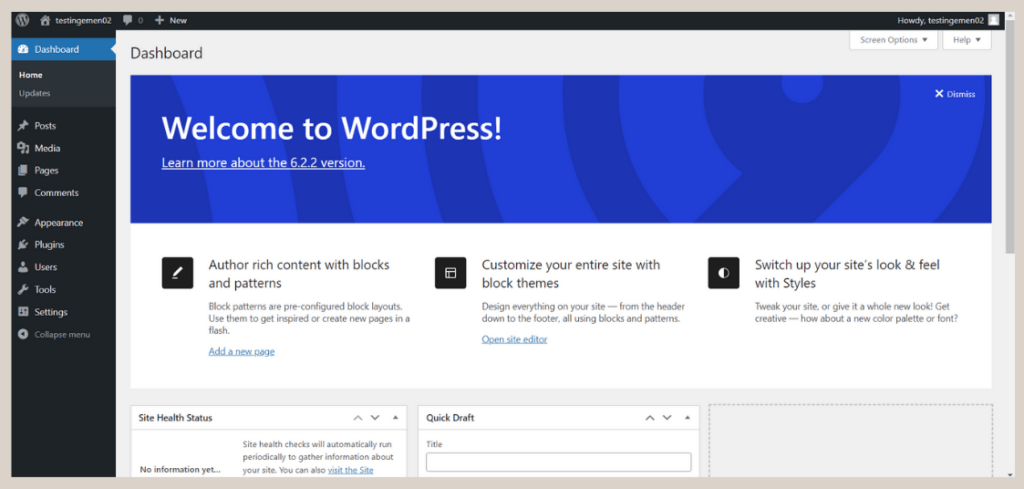
Task: Go to Updates submenu under Dashboard
Action: [x=34, y=93]
